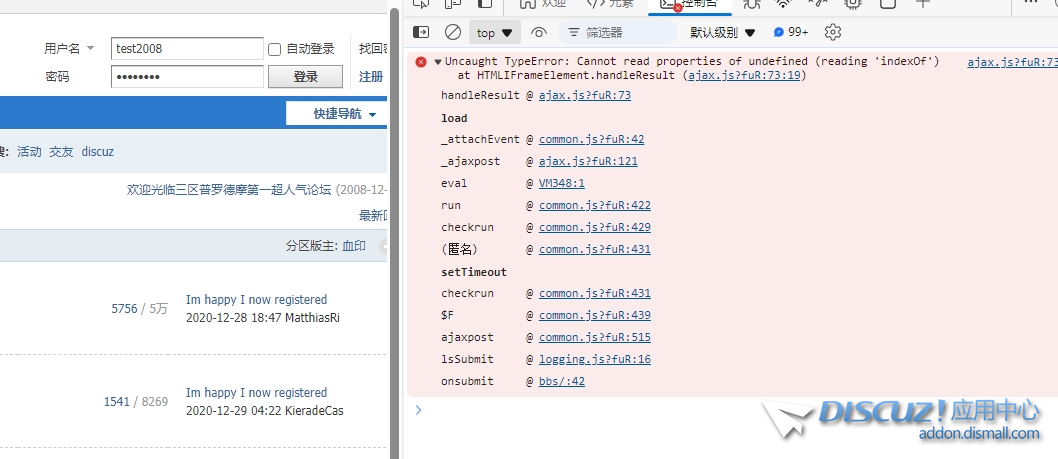Open the top context dropdown
This screenshot has width=1058, height=459.
coord(494,32)
